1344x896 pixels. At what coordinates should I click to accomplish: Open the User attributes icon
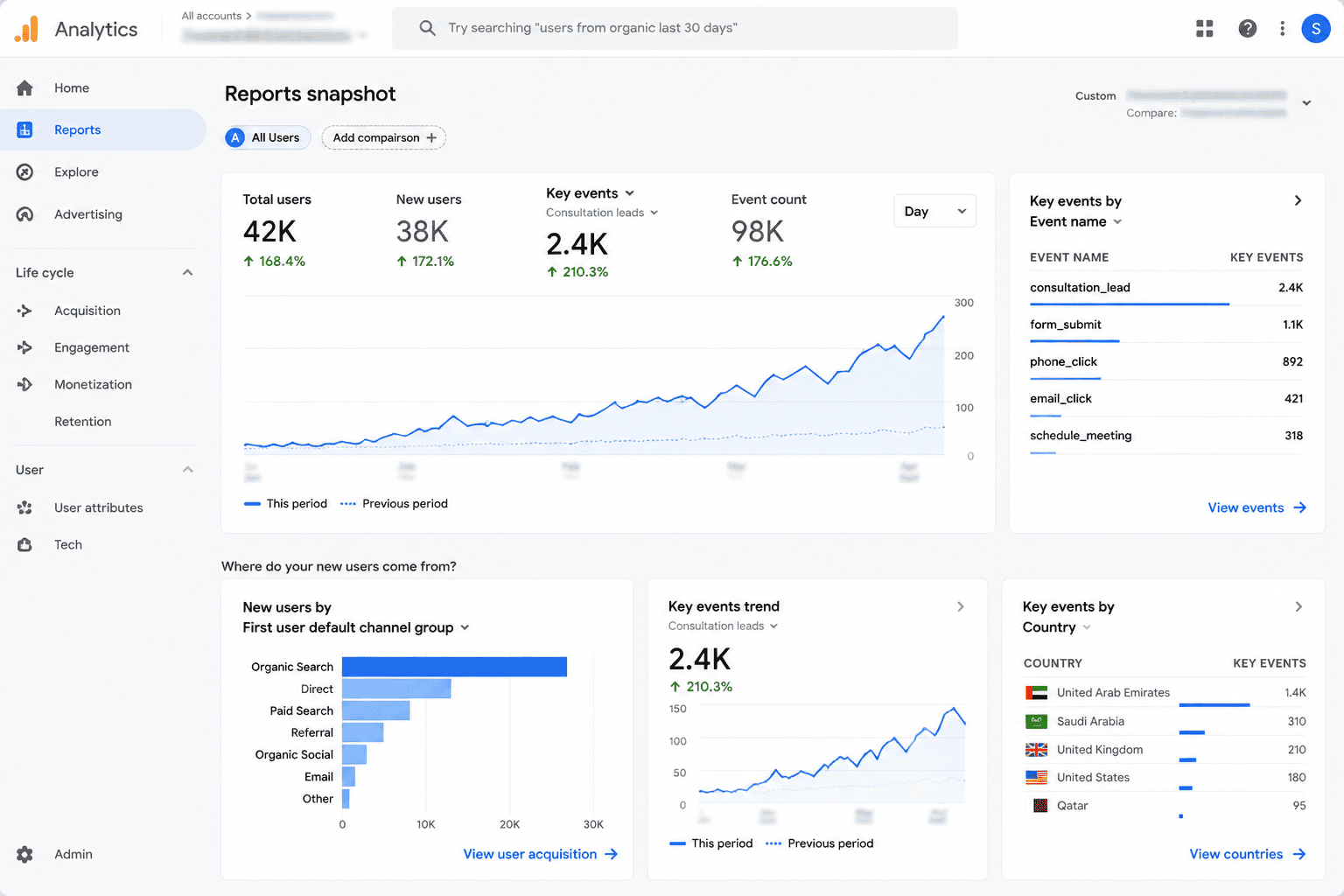[24, 507]
